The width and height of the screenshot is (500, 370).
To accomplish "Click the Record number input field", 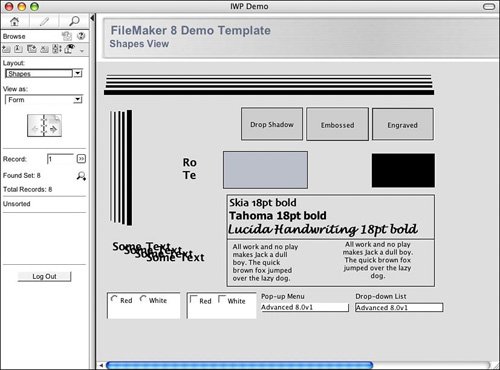I will pos(60,159).
